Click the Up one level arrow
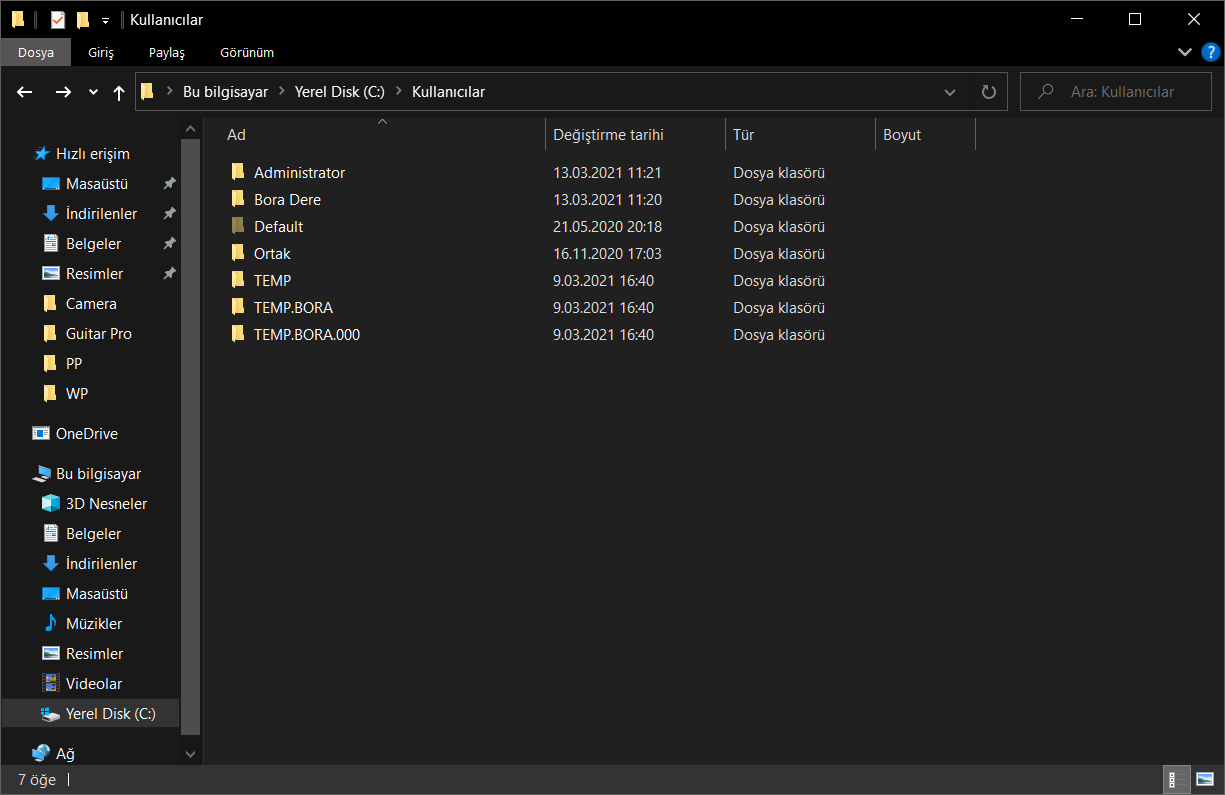The height and width of the screenshot is (795, 1225). tap(119, 92)
